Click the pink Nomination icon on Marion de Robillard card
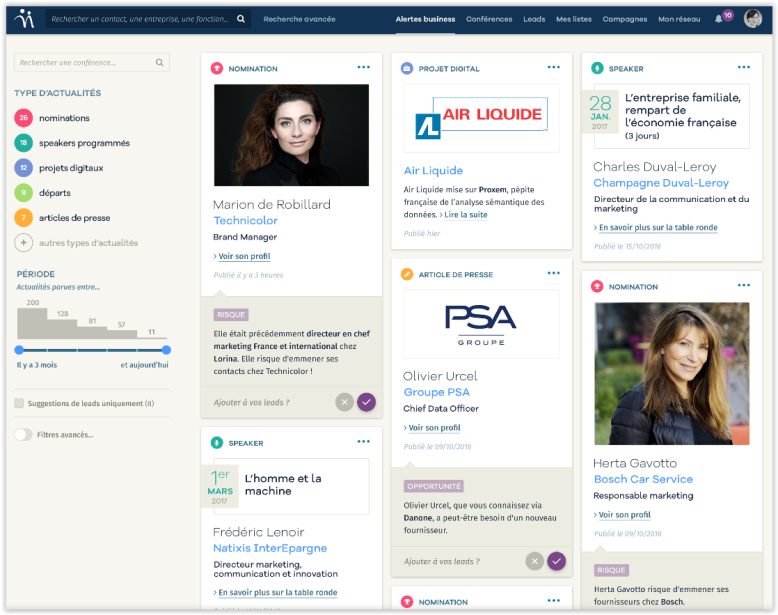 coord(217,68)
